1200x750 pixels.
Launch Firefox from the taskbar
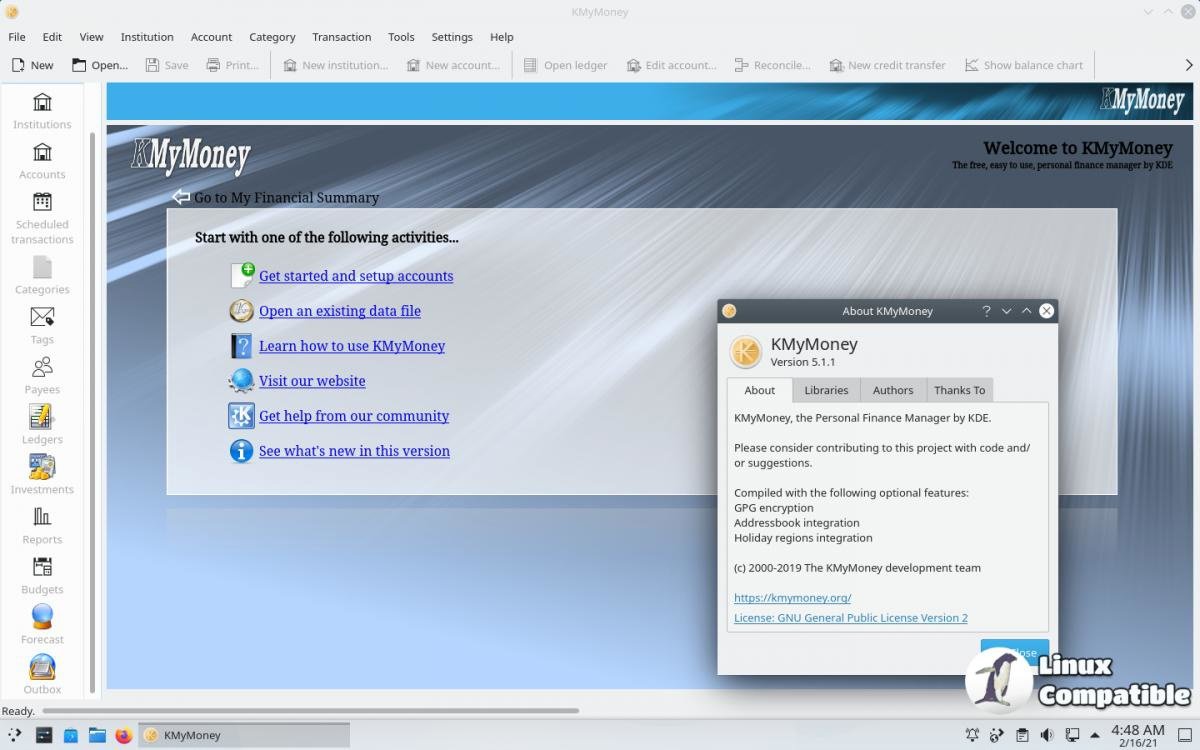[x=123, y=735]
